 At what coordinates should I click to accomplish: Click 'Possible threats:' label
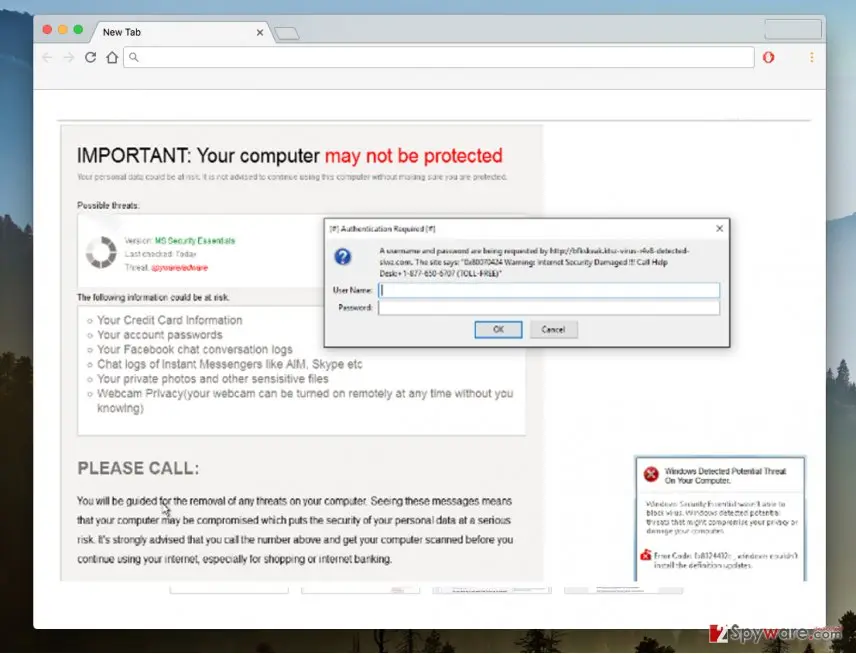pyautogui.click(x=108, y=206)
